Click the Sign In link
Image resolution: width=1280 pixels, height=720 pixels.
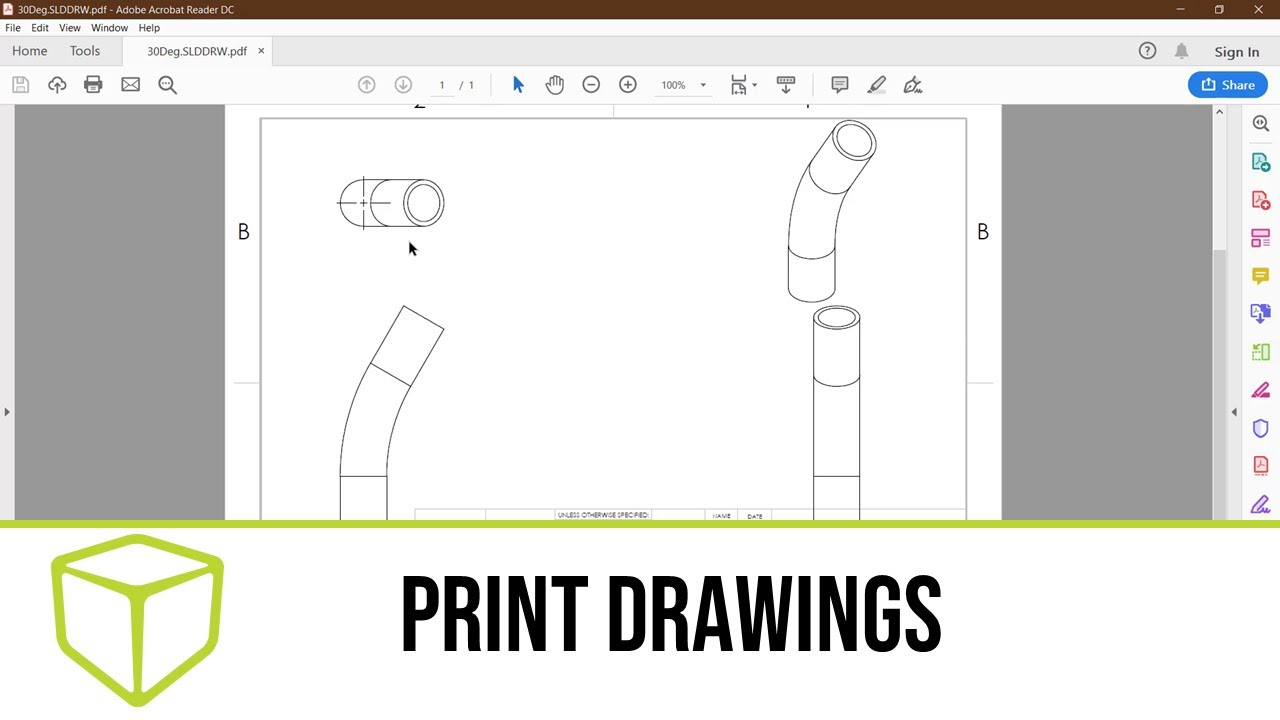[1237, 52]
